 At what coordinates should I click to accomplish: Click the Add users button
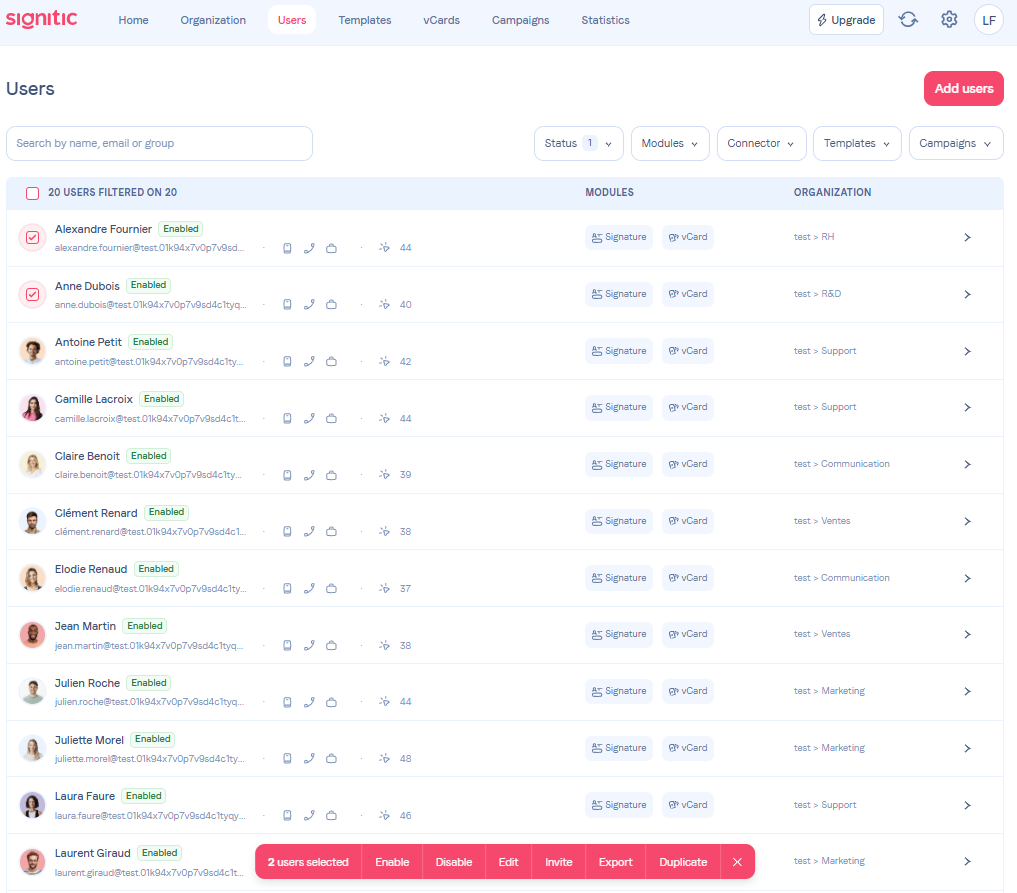coord(963,88)
